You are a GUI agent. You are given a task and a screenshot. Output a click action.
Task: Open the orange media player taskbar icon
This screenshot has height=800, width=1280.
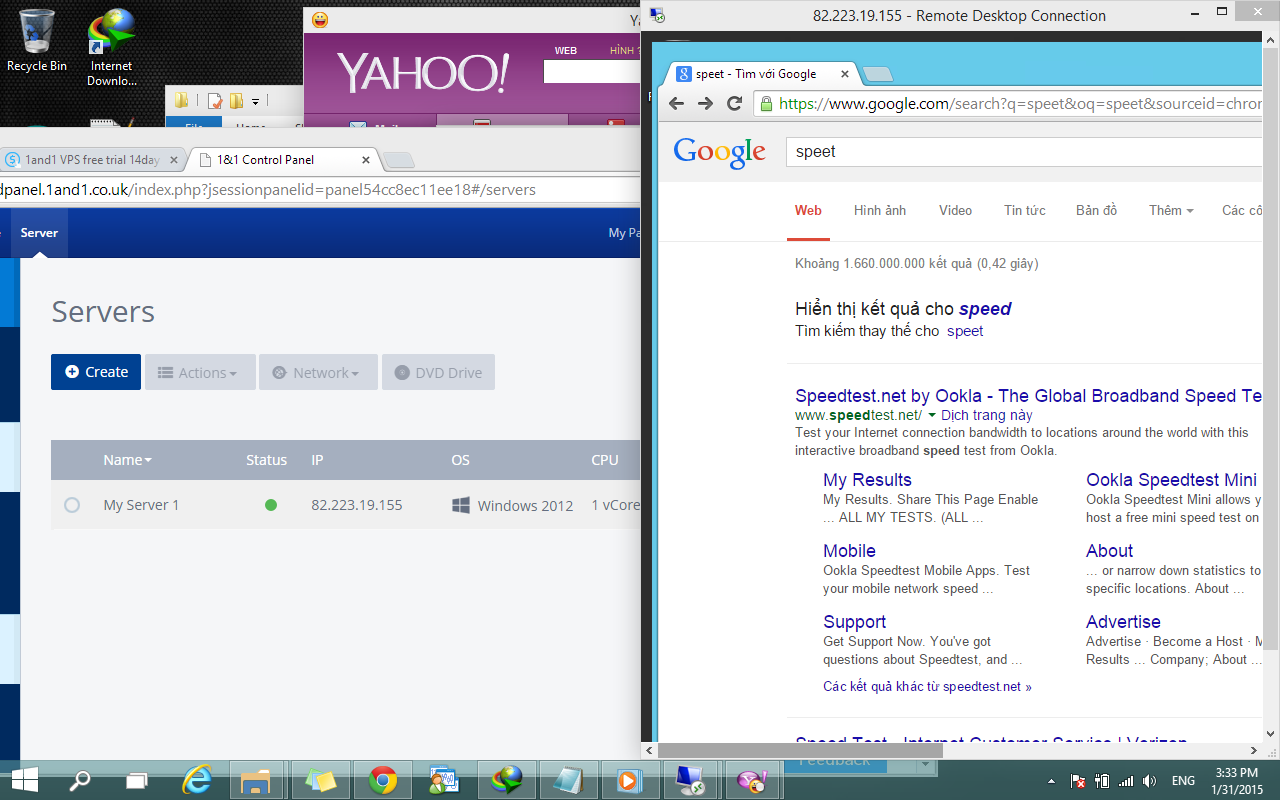(629, 780)
